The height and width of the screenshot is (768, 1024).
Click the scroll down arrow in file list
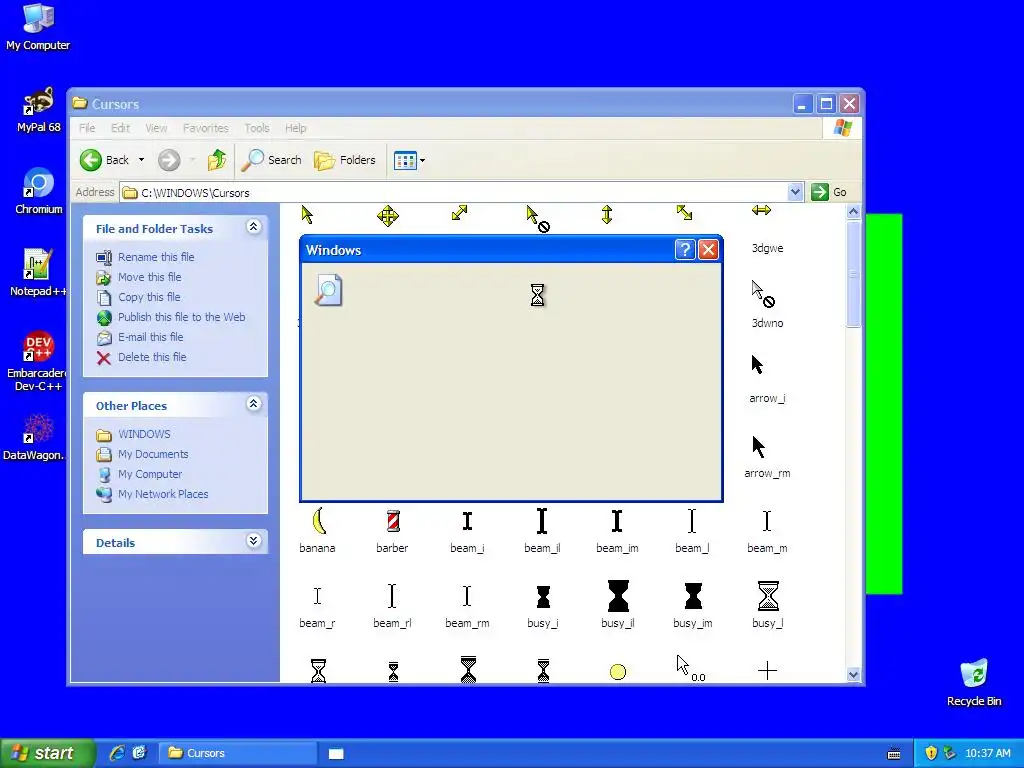pyautogui.click(x=854, y=675)
